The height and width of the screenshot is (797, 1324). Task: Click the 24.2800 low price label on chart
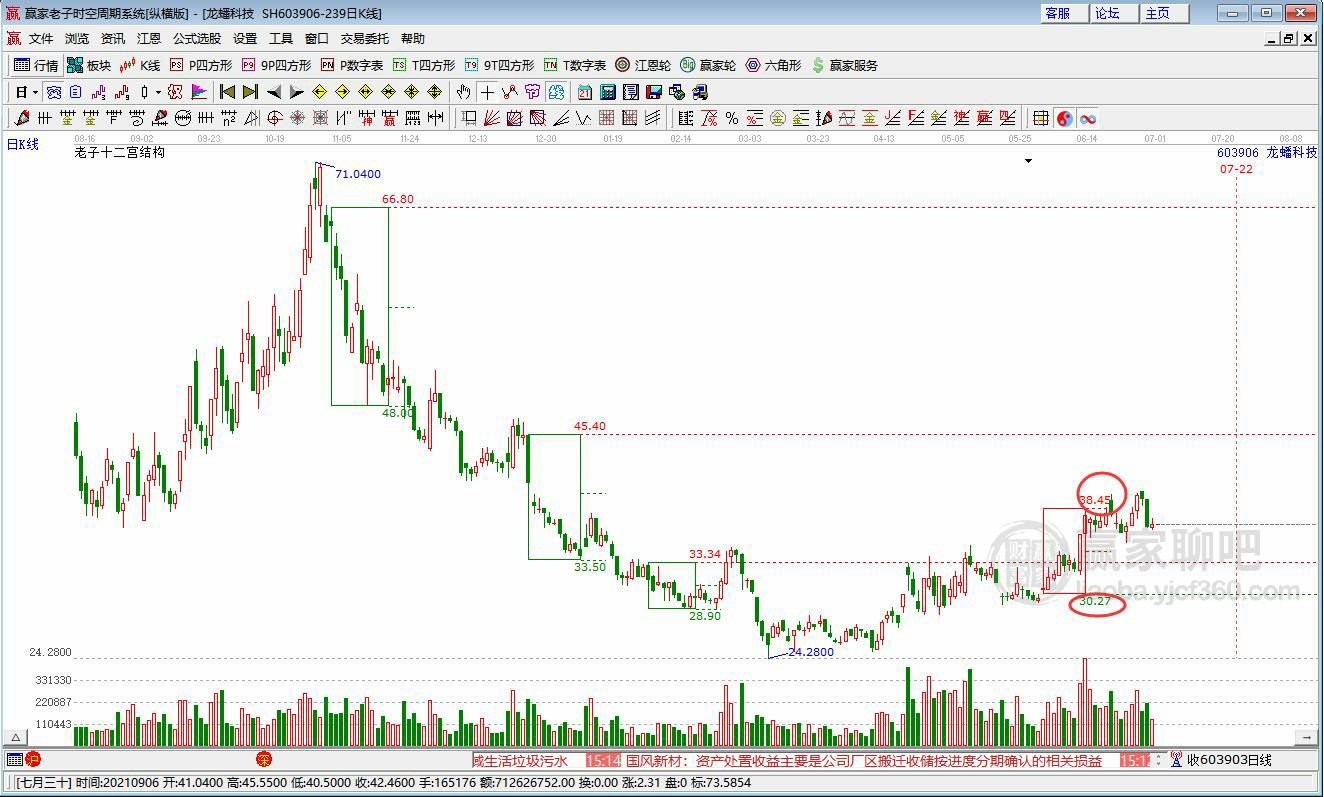click(812, 652)
